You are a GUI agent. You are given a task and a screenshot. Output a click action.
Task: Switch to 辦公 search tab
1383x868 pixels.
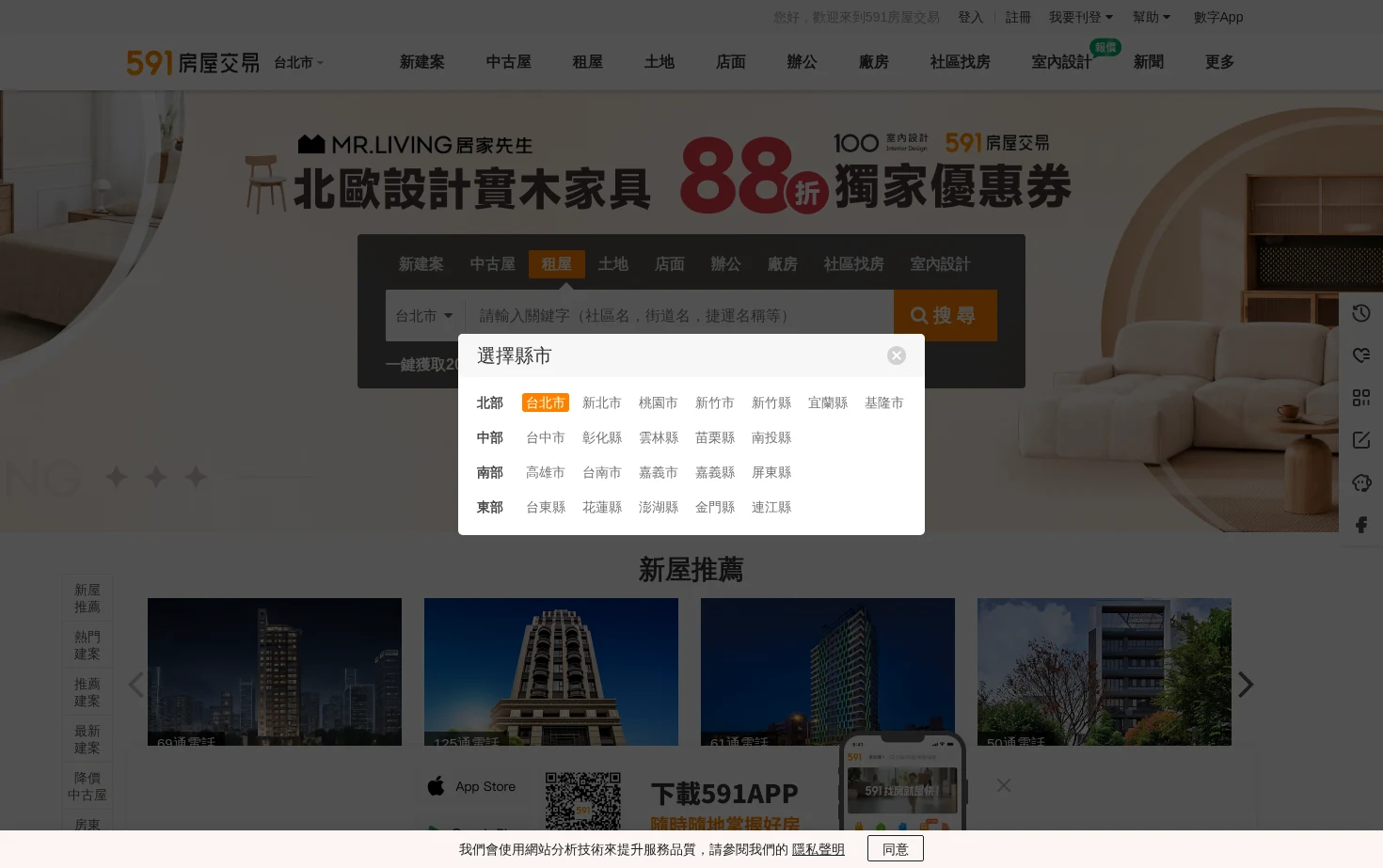pos(726,264)
